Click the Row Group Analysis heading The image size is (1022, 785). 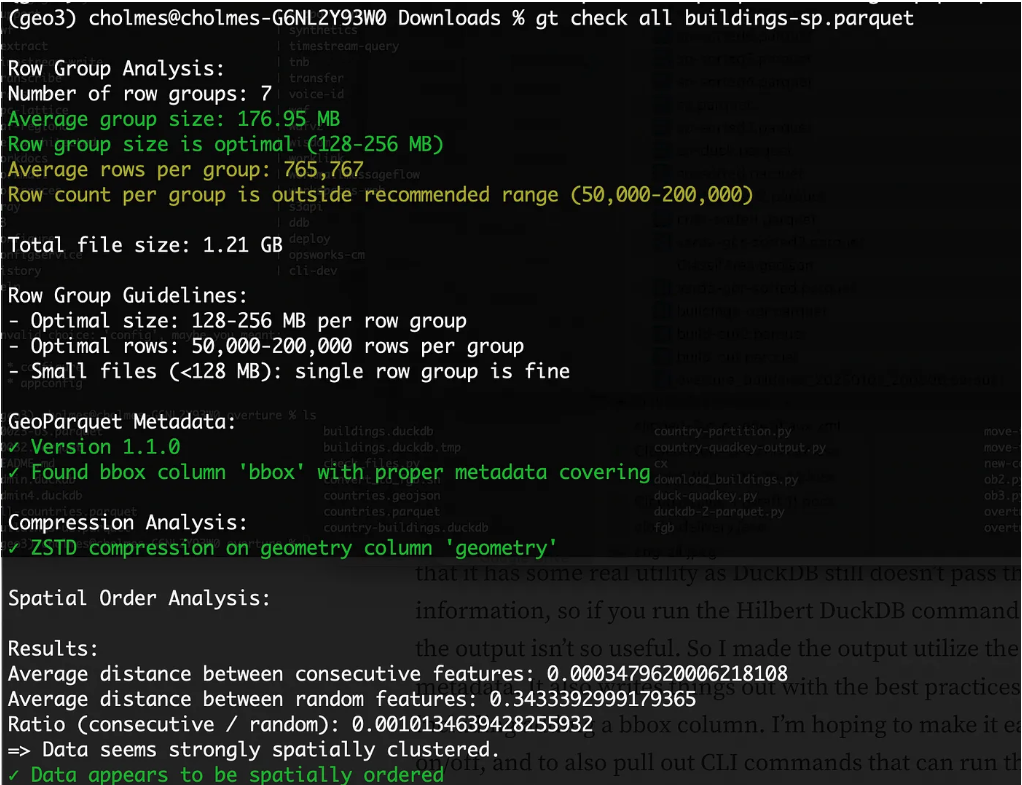coord(116,69)
